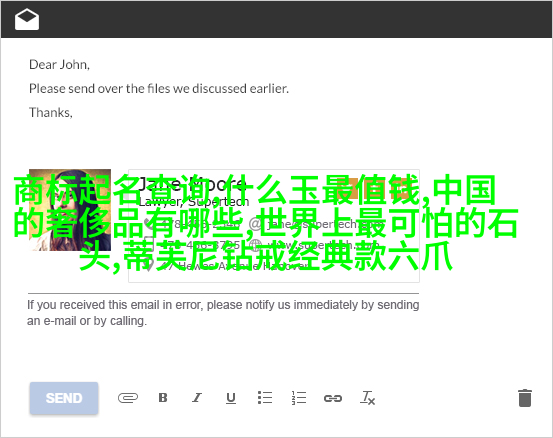The width and height of the screenshot is (553, 438).
Task: Insert a numbered list
Action: point(299,398)
